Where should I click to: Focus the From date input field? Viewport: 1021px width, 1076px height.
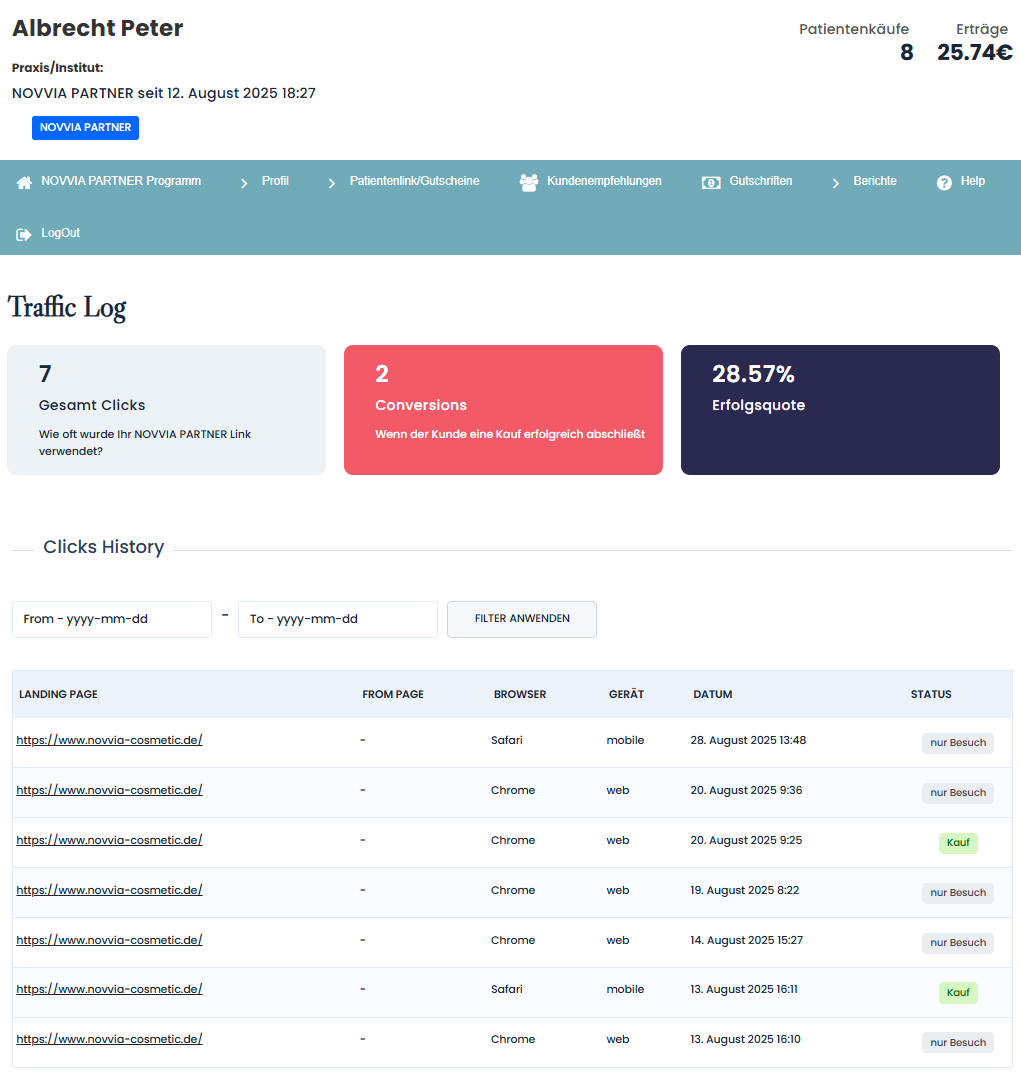(112, 619)
